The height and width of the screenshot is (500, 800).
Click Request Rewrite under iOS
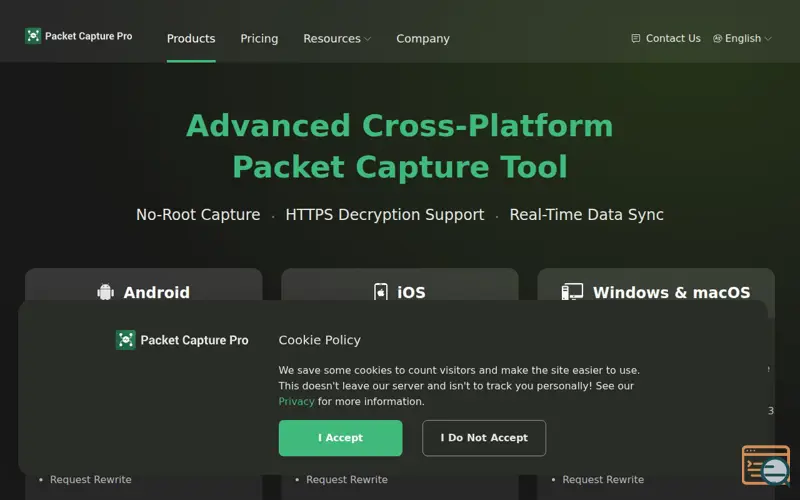point(347,480)
